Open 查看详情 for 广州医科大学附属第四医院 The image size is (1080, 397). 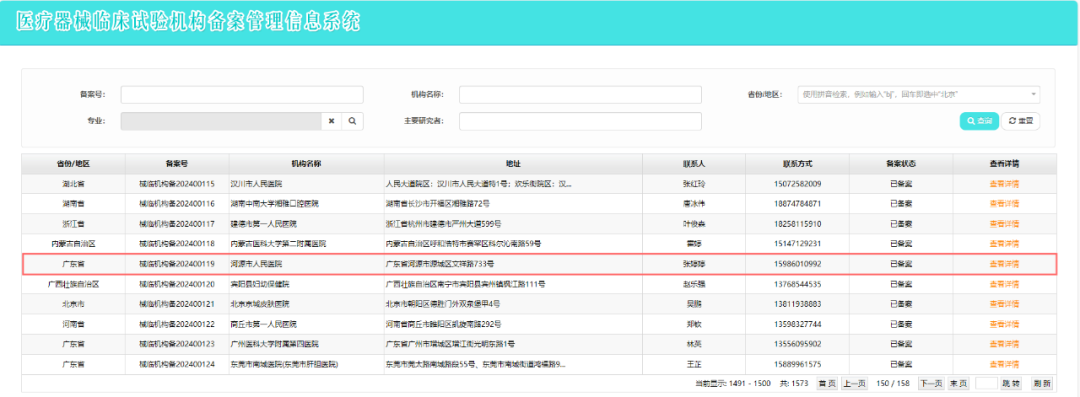[x=1004, y=344]
